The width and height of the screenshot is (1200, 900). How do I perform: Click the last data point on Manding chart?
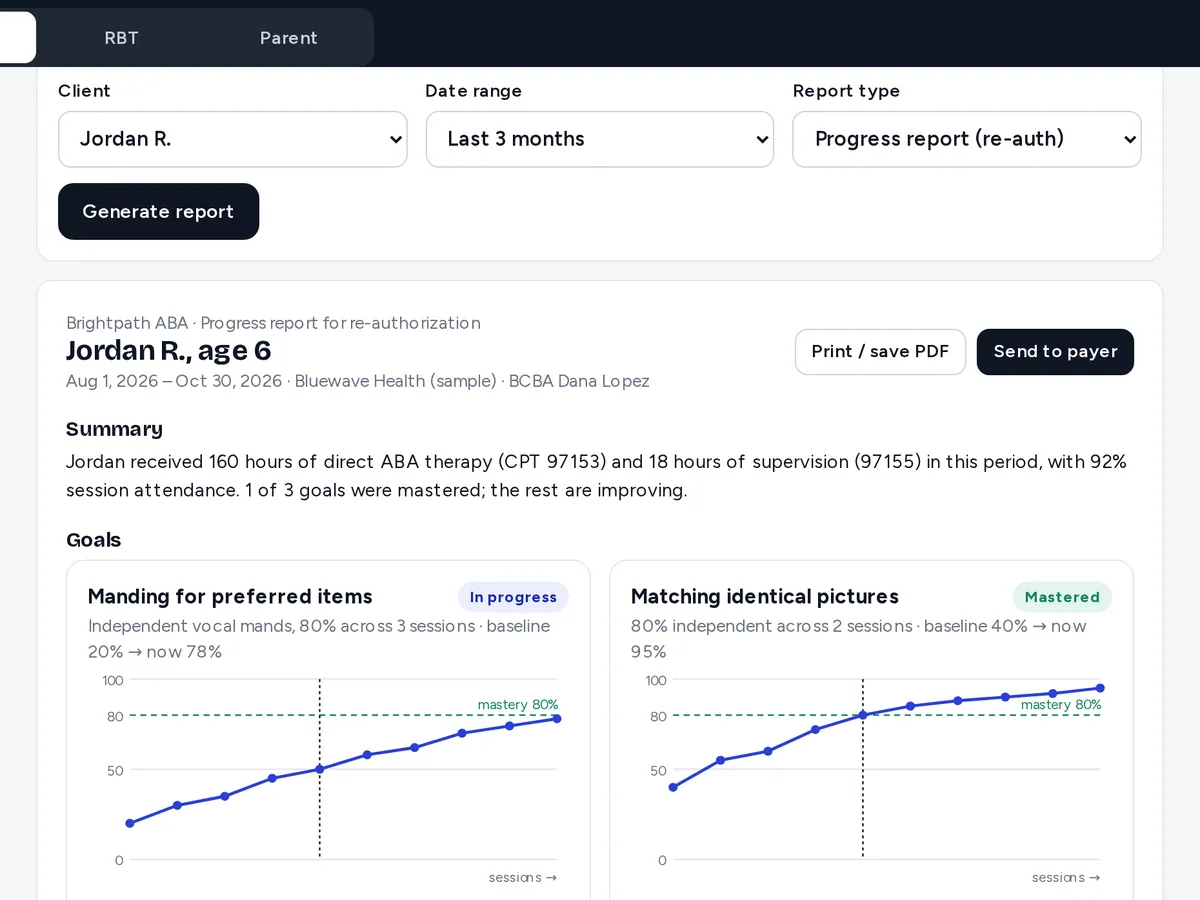tap(557, 718)
